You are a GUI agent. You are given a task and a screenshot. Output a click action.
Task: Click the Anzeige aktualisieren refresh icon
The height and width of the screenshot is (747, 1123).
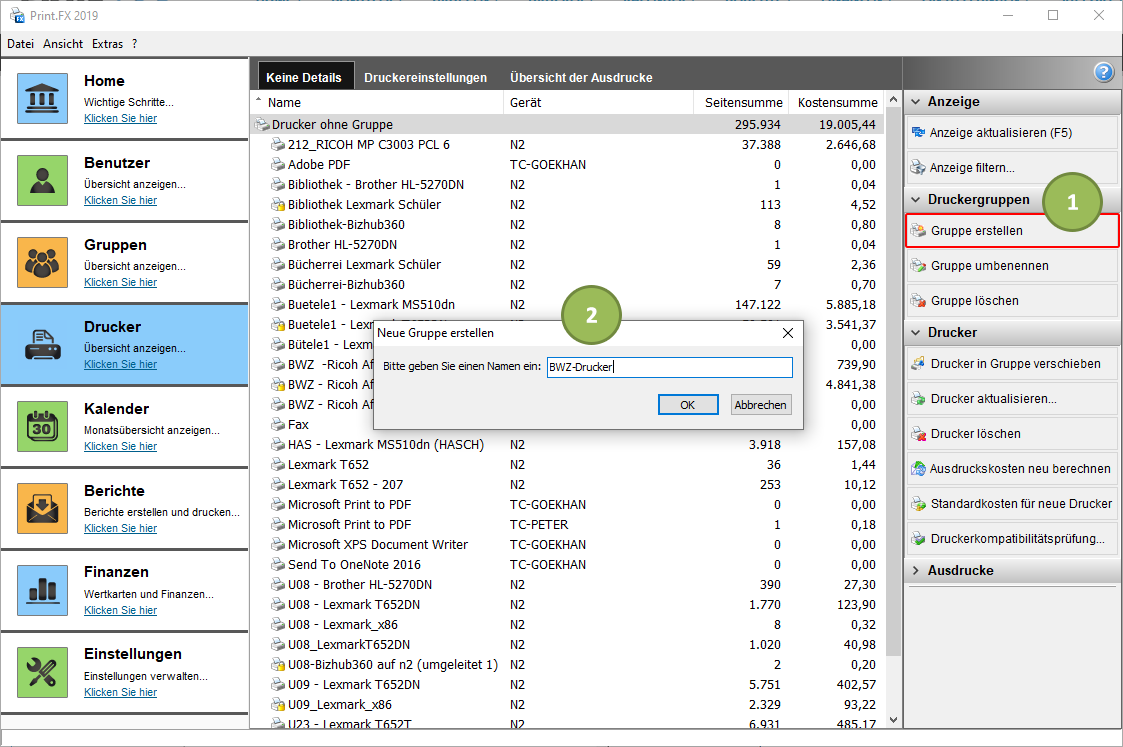click(x=917, y=132)
